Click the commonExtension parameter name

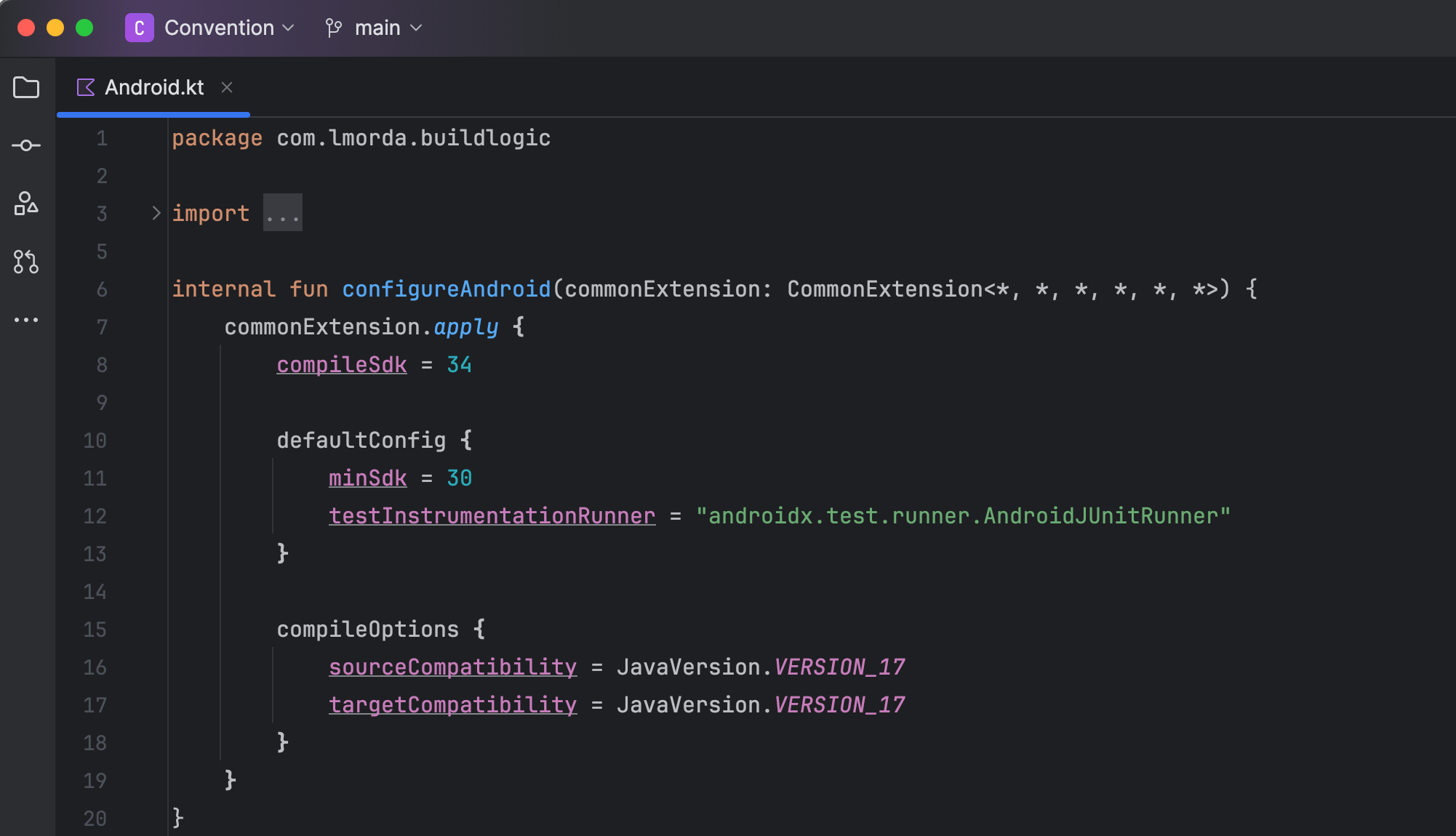tap(663, 289)
